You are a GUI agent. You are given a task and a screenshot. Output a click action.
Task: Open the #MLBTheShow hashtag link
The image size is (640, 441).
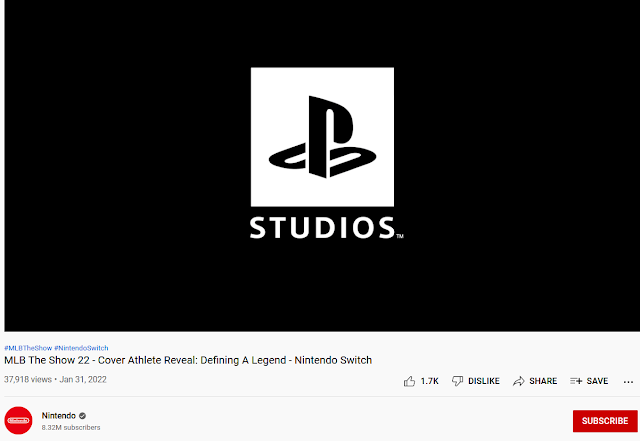click(28, 348)
